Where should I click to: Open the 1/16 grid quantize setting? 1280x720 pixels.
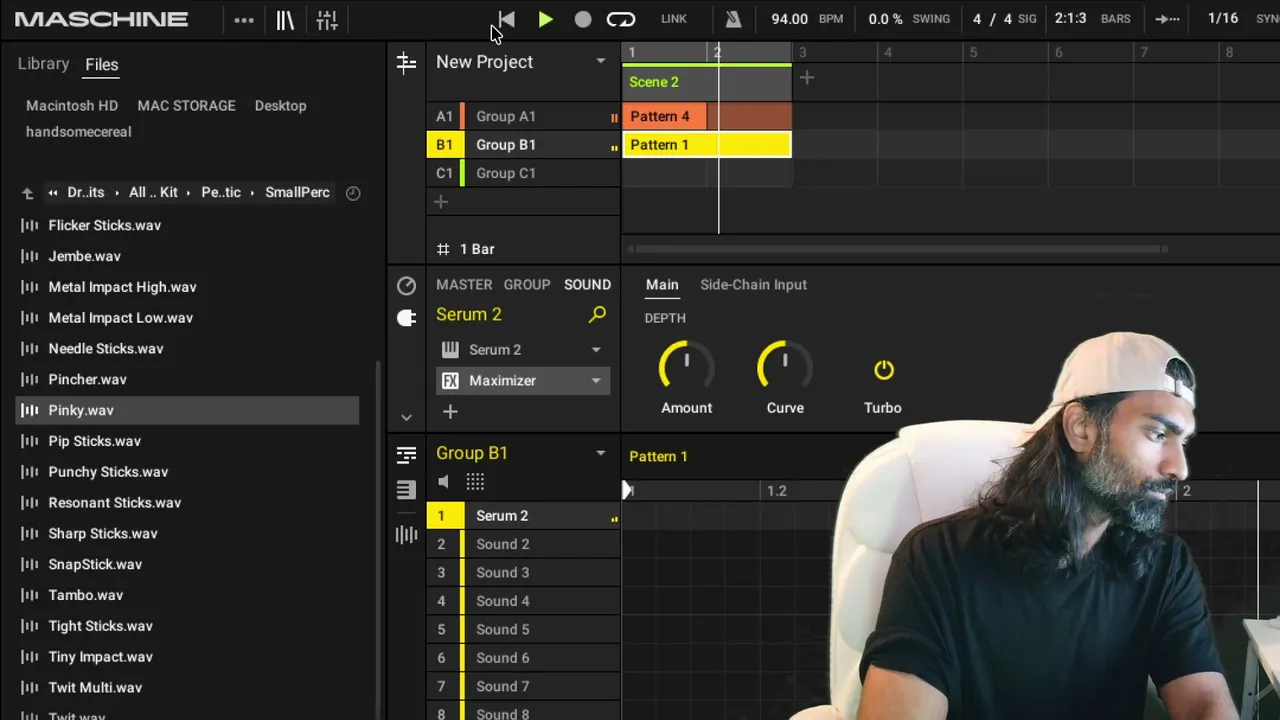[1223, 19]
